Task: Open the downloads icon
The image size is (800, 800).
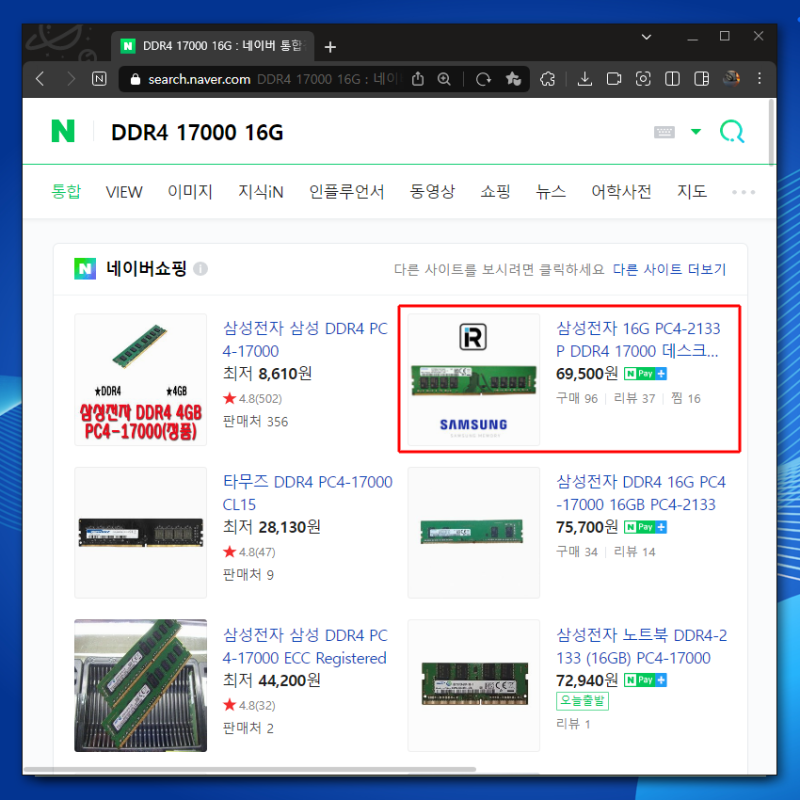Action: [x=585, y=79]
